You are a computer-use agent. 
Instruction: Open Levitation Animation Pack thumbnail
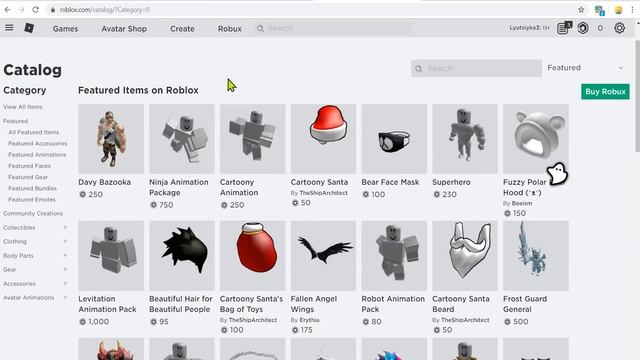coord(111,256)
